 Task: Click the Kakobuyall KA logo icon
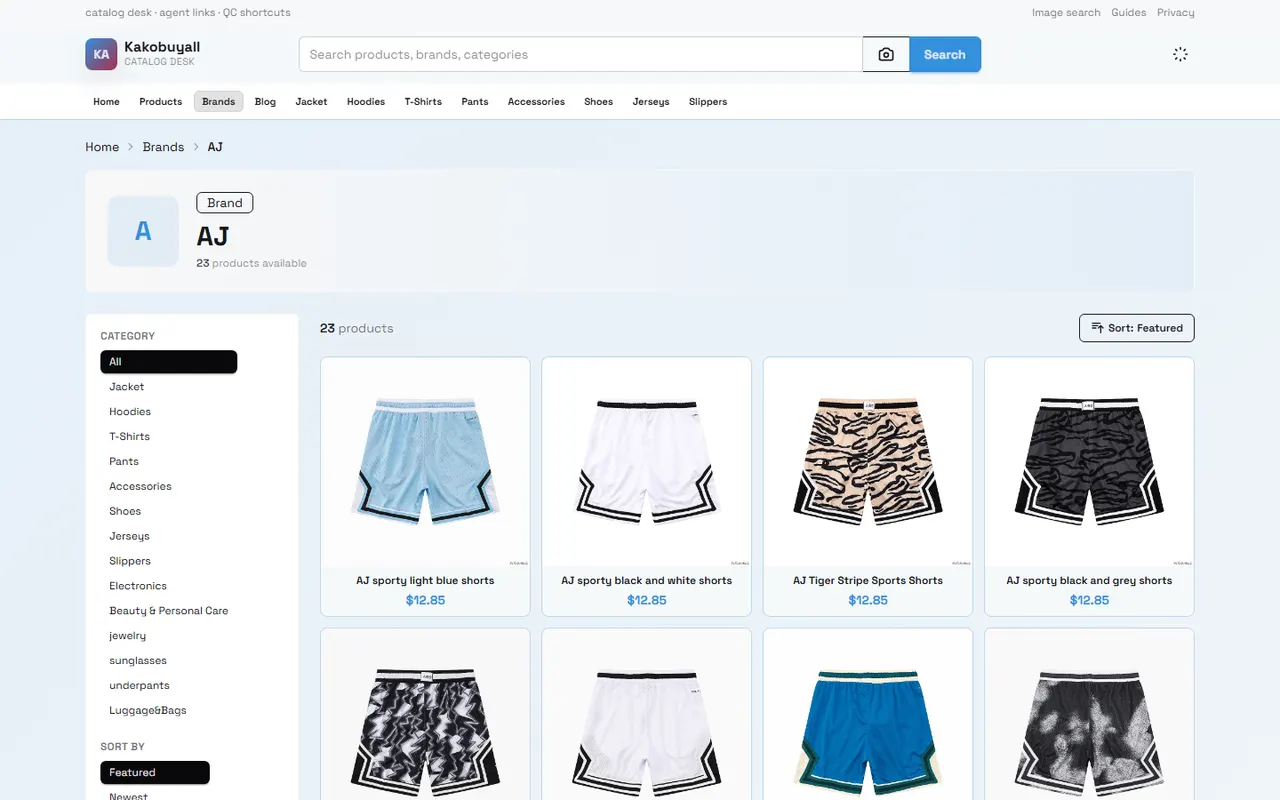pos(102,55)
